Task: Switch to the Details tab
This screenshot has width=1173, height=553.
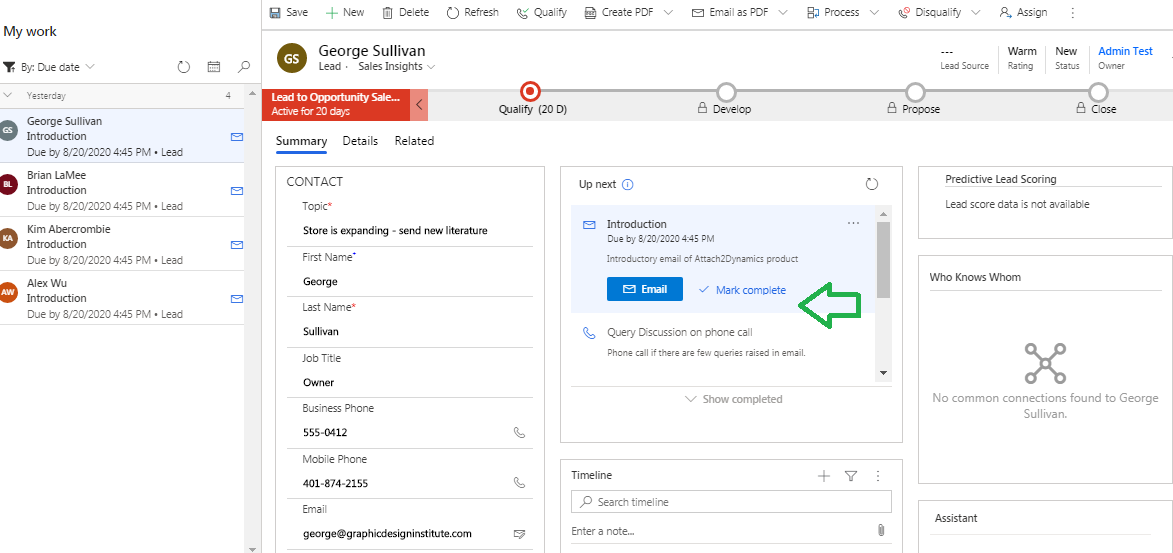Action: pos(361,141)
